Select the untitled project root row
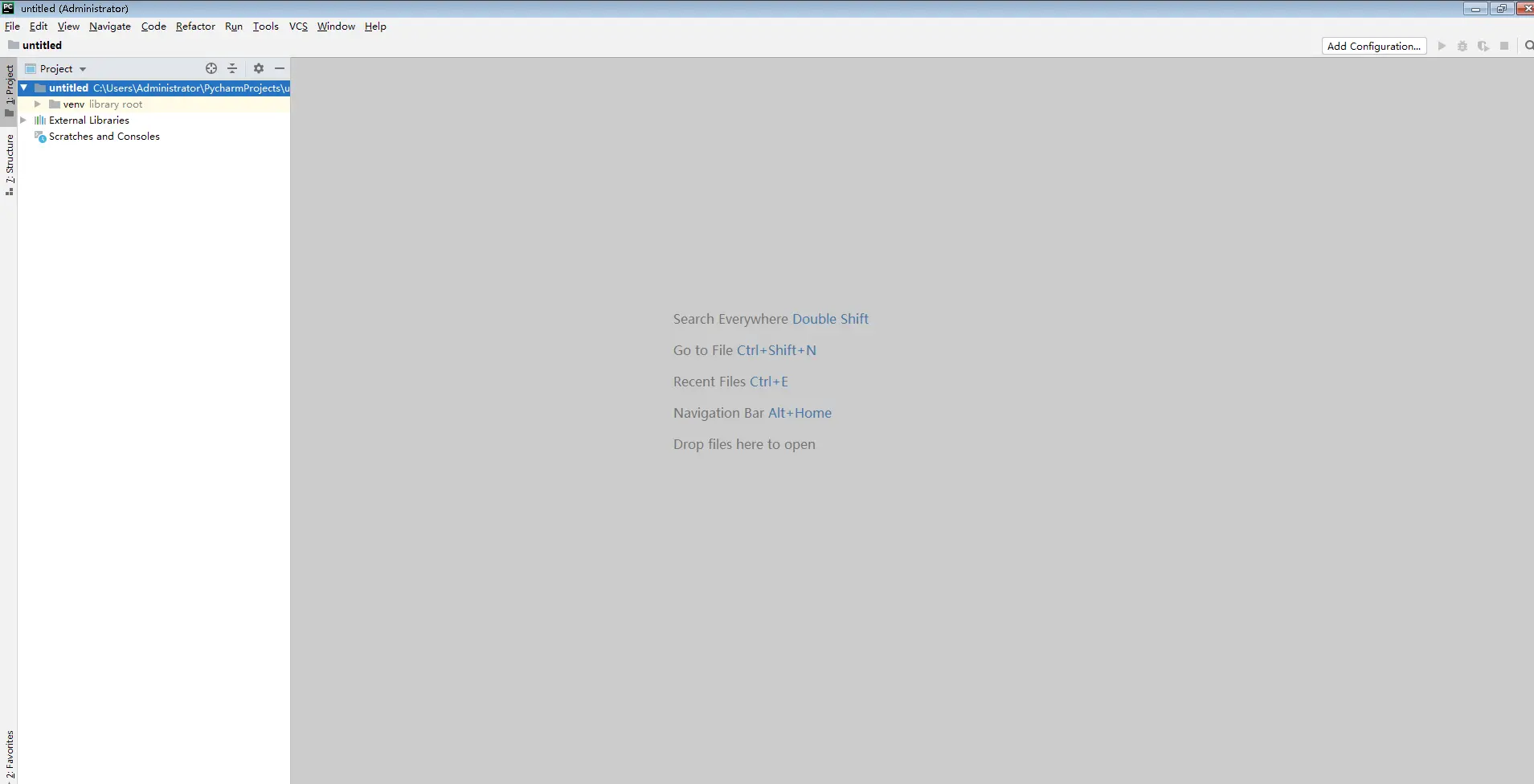The image size is (1534, 784). (153, 88)
